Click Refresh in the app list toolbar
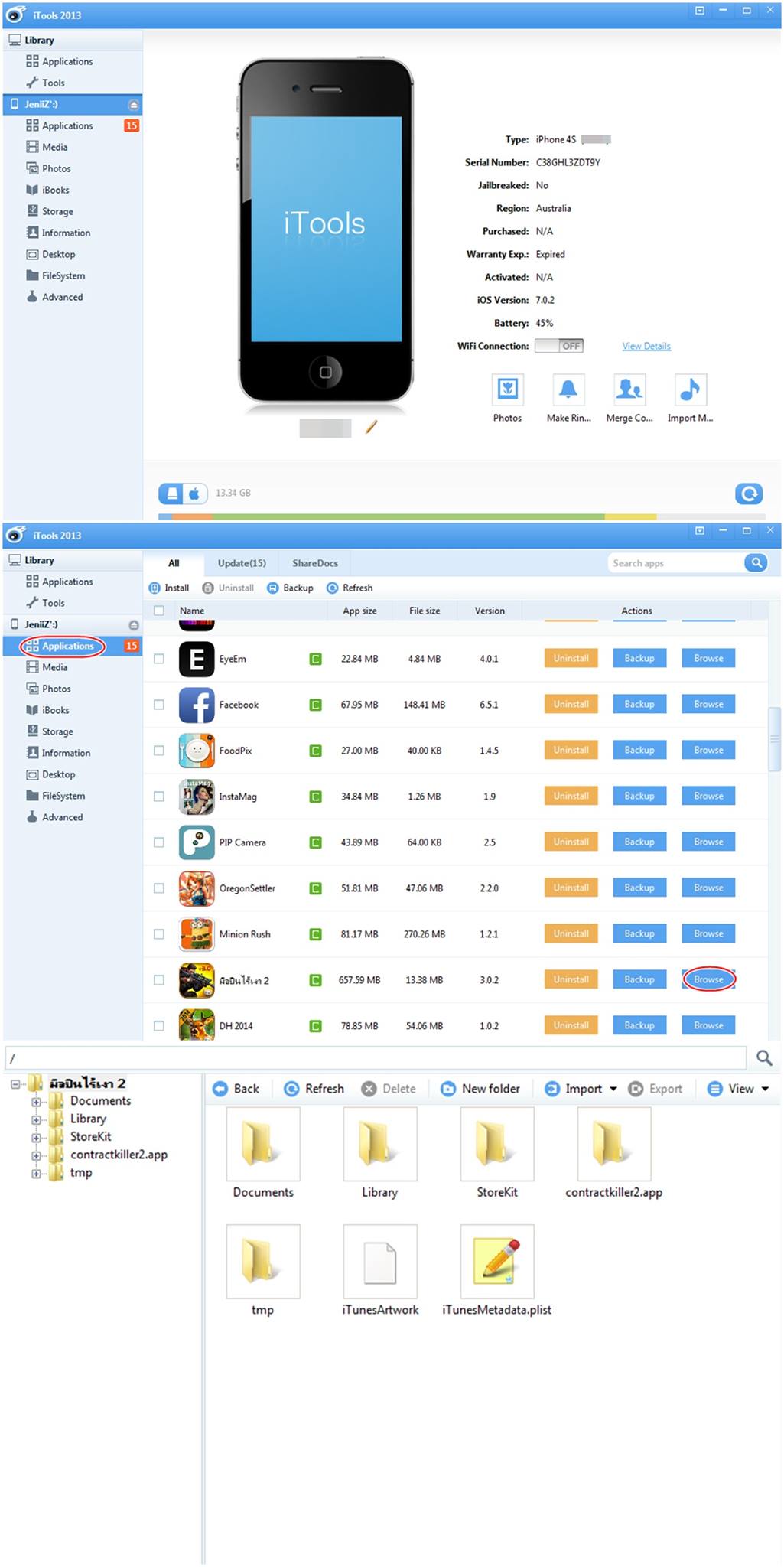The image size is (784, 1567). pos(350,588)
